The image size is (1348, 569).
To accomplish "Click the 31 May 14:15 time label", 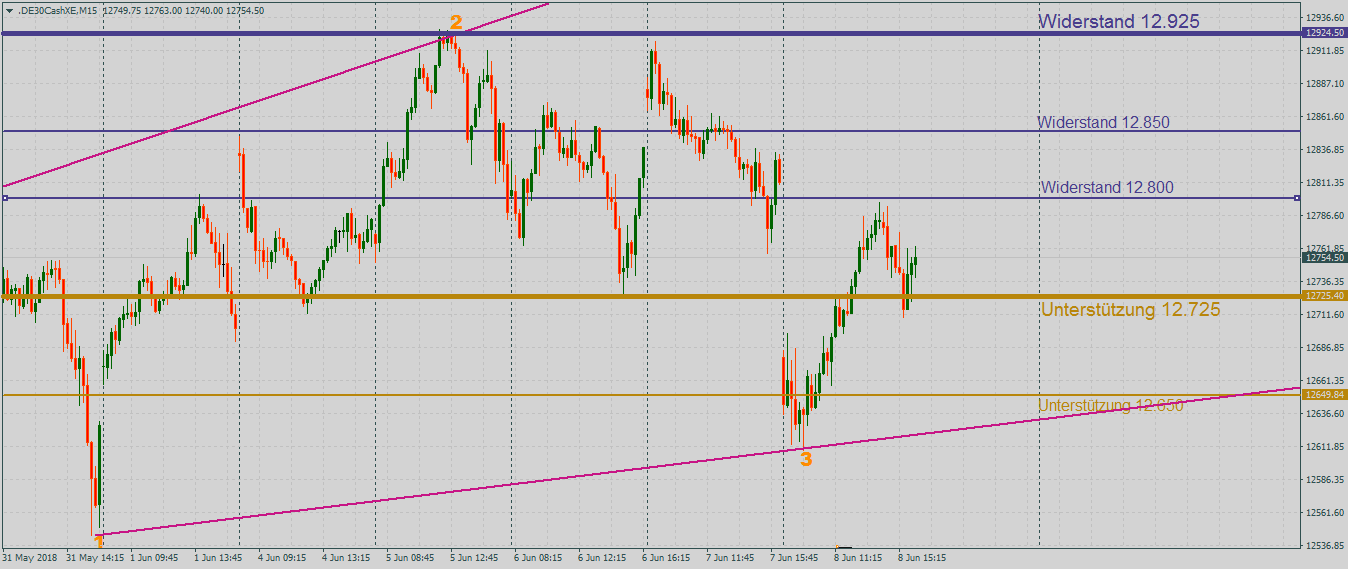I will 95,557.
